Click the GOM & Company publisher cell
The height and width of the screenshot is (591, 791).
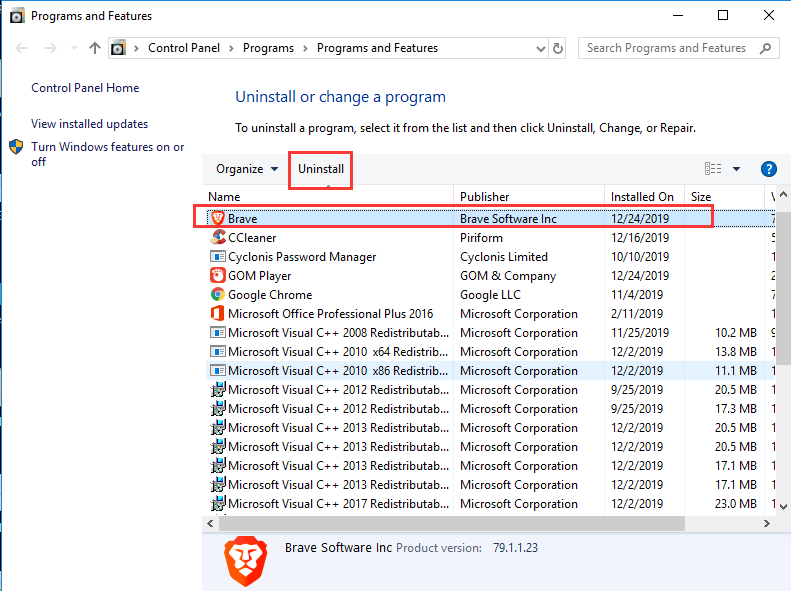(507, 276)
